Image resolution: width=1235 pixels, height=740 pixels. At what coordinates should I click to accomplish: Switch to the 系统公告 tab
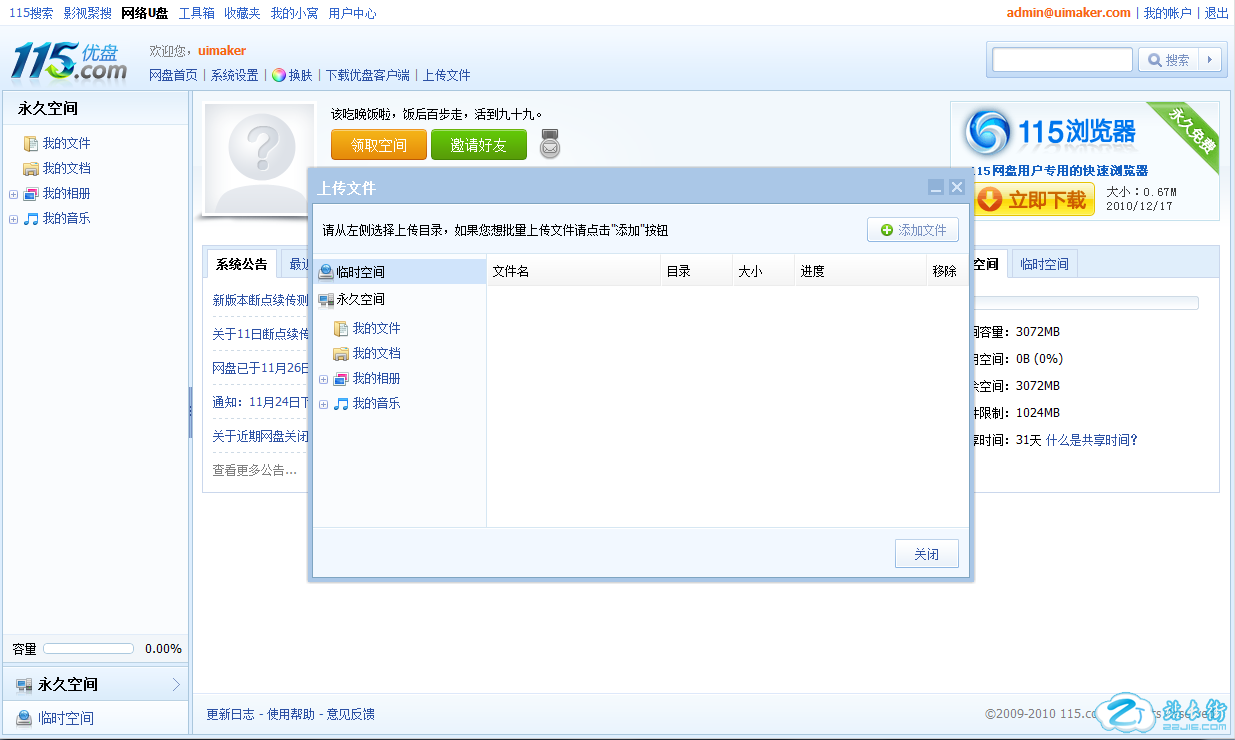(x=241, y=264)
